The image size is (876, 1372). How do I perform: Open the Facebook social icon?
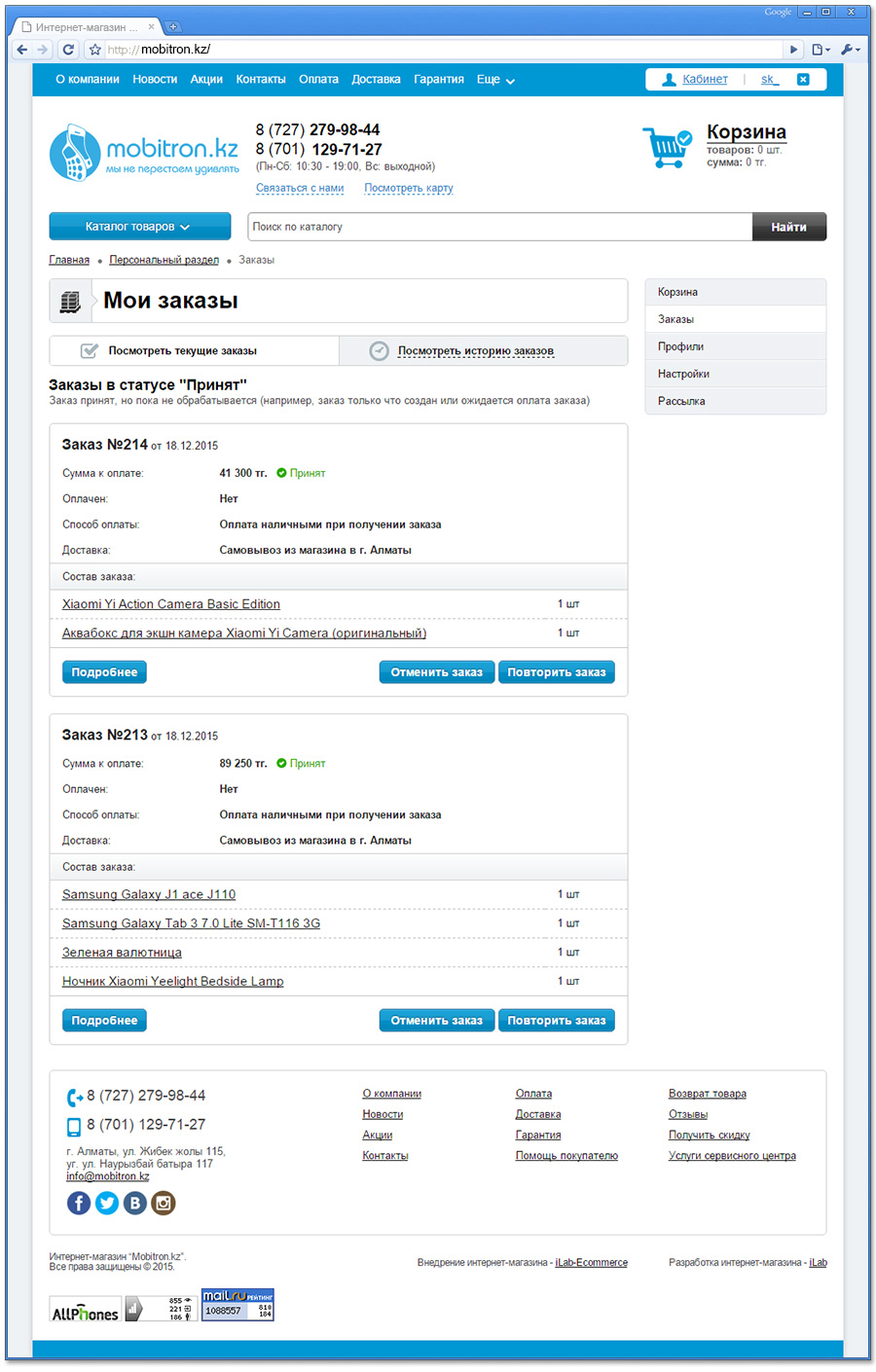pos(79,1204)
